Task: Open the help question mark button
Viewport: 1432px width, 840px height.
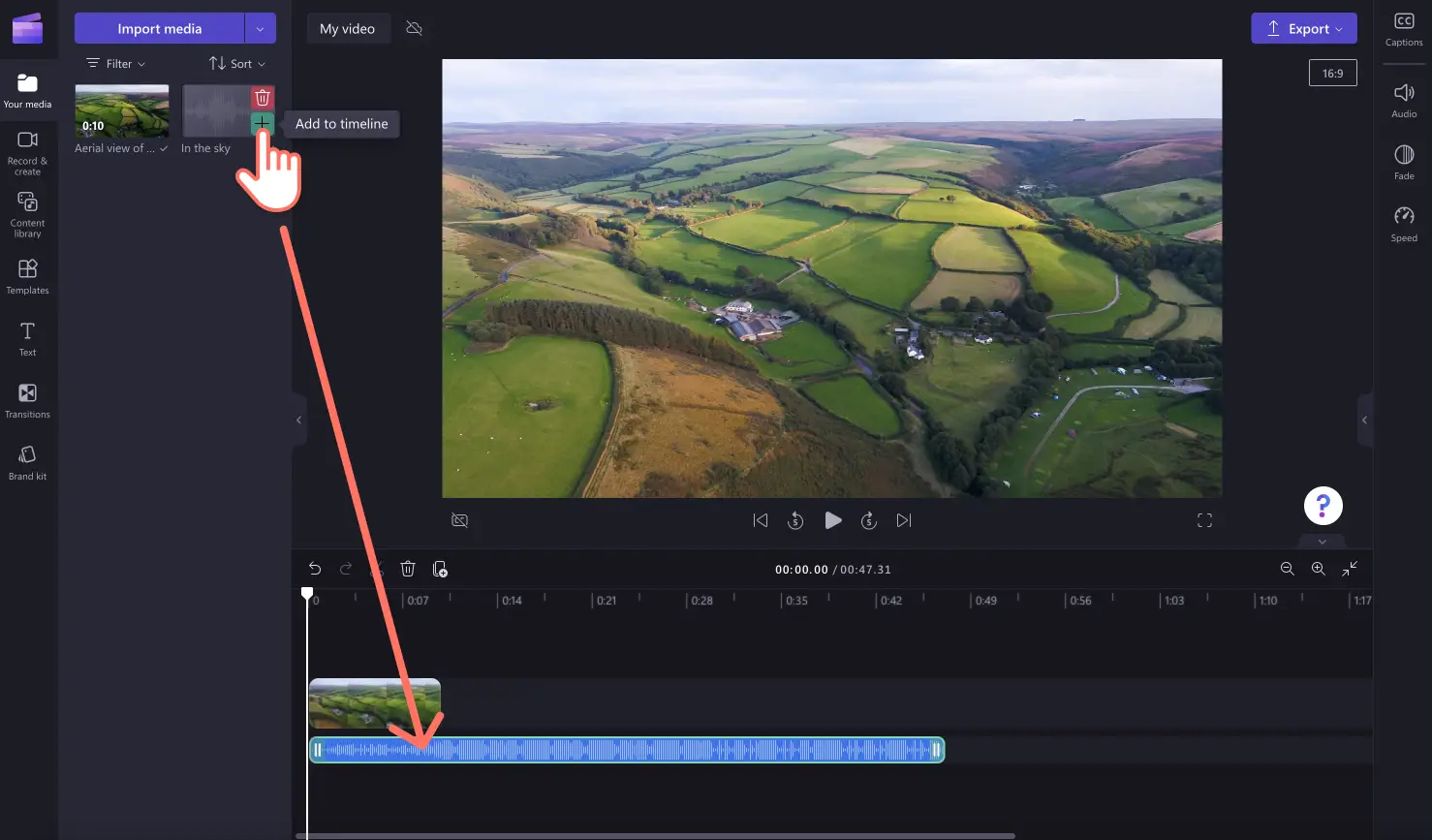Action: tap(1323, 505)
